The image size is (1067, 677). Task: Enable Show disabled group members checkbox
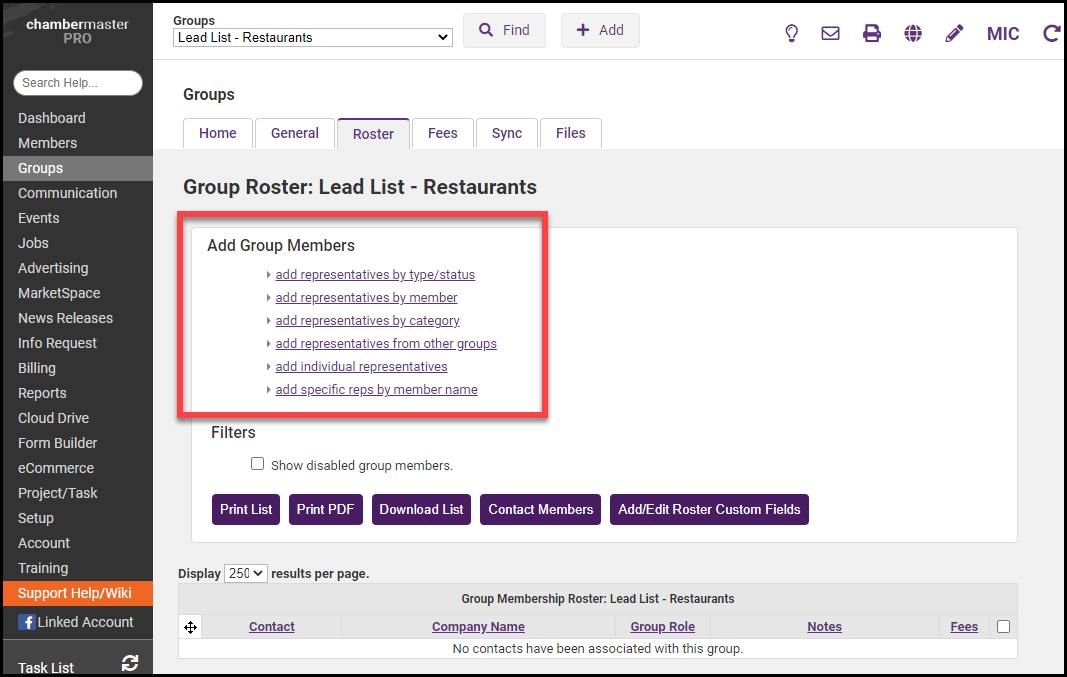point(258,464)
